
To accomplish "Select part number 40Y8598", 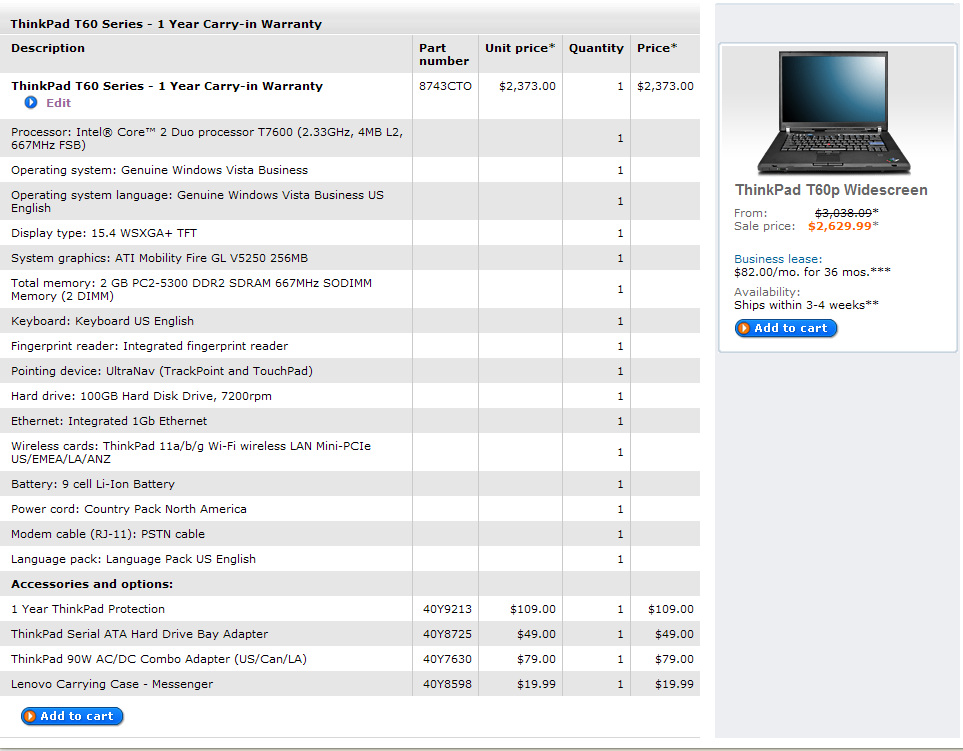I will [x=447, y=684].
